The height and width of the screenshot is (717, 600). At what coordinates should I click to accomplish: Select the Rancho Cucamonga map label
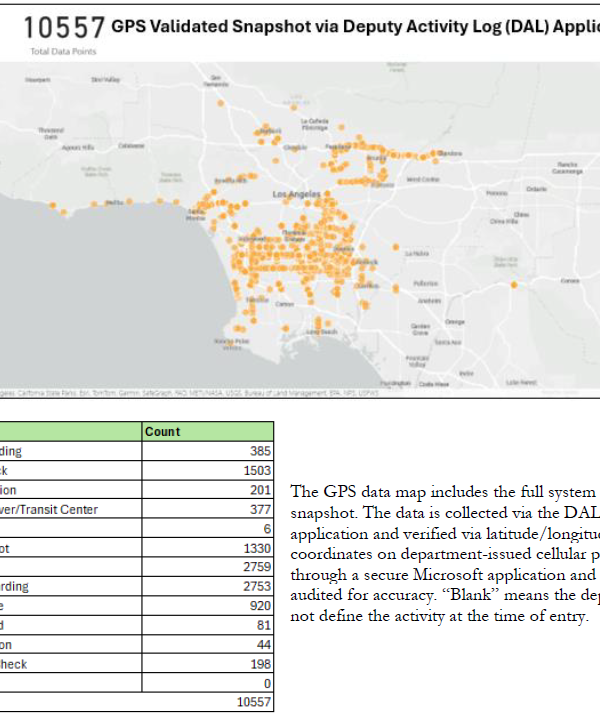pos(569,167)
